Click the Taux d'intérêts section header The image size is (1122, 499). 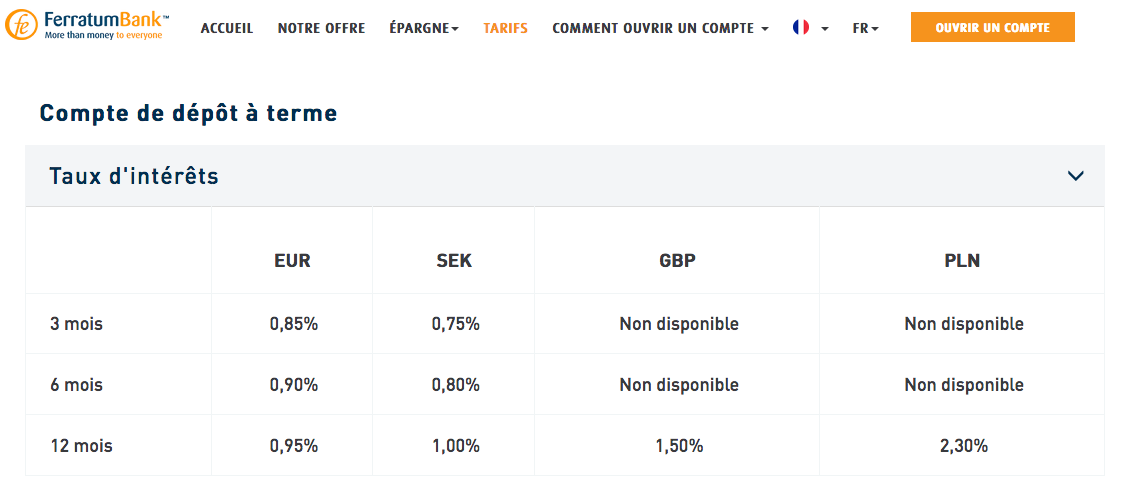(134, 176)
